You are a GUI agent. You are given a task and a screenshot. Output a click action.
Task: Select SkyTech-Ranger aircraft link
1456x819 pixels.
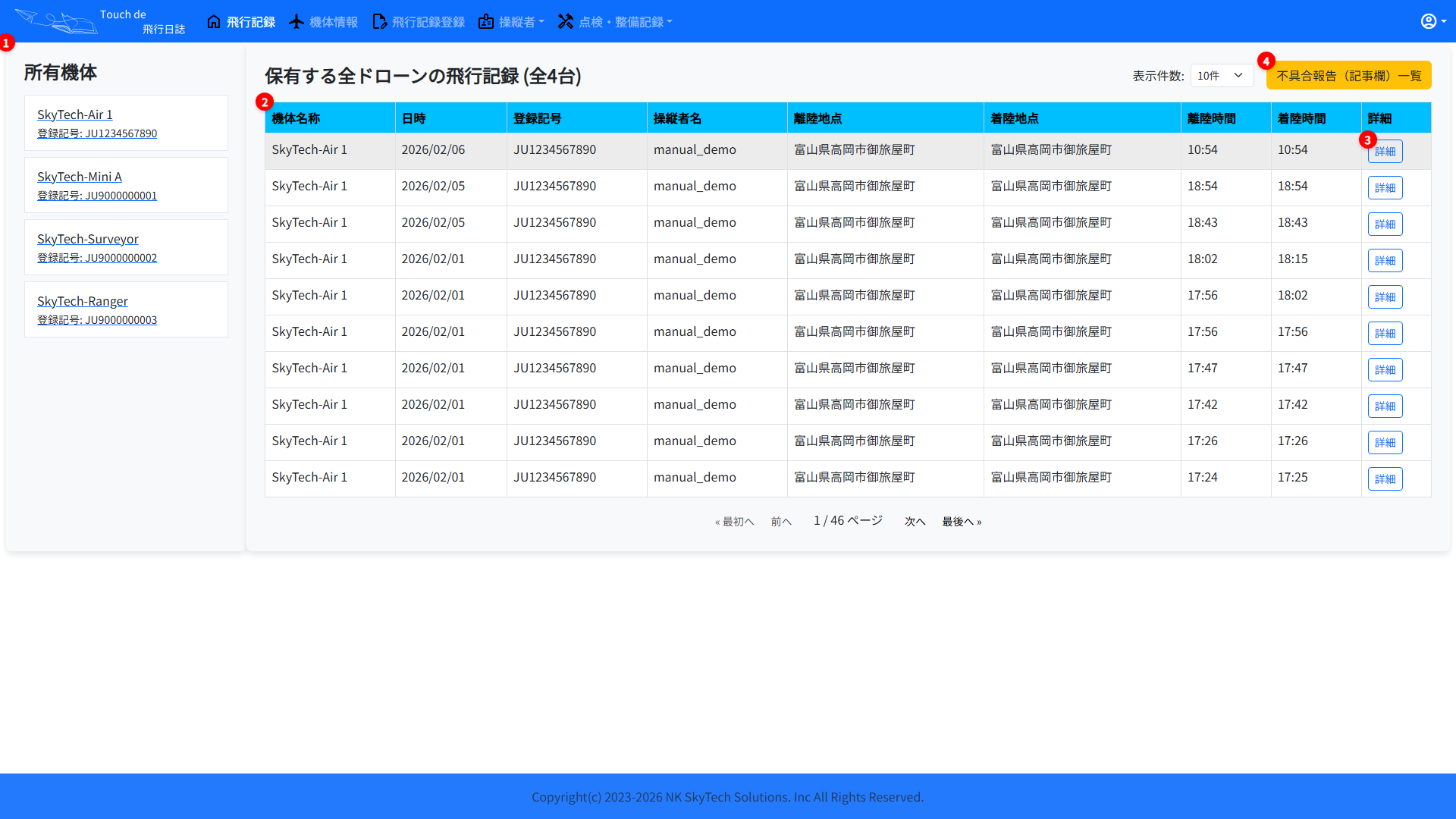[x=83, y=301]
